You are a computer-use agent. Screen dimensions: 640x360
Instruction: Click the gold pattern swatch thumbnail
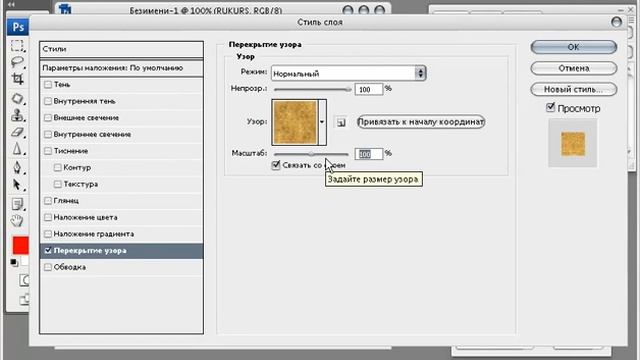(295, 122)
